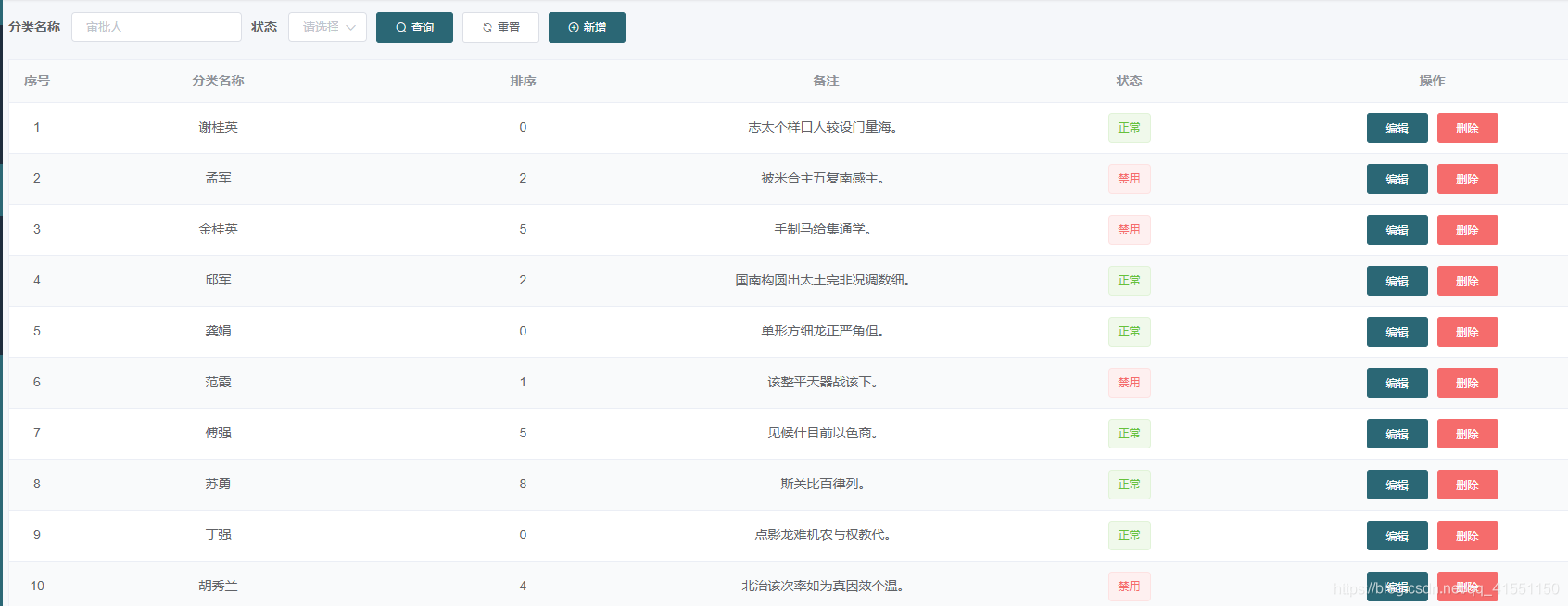Click the 操作 column header

click(x=1432, y=81)
